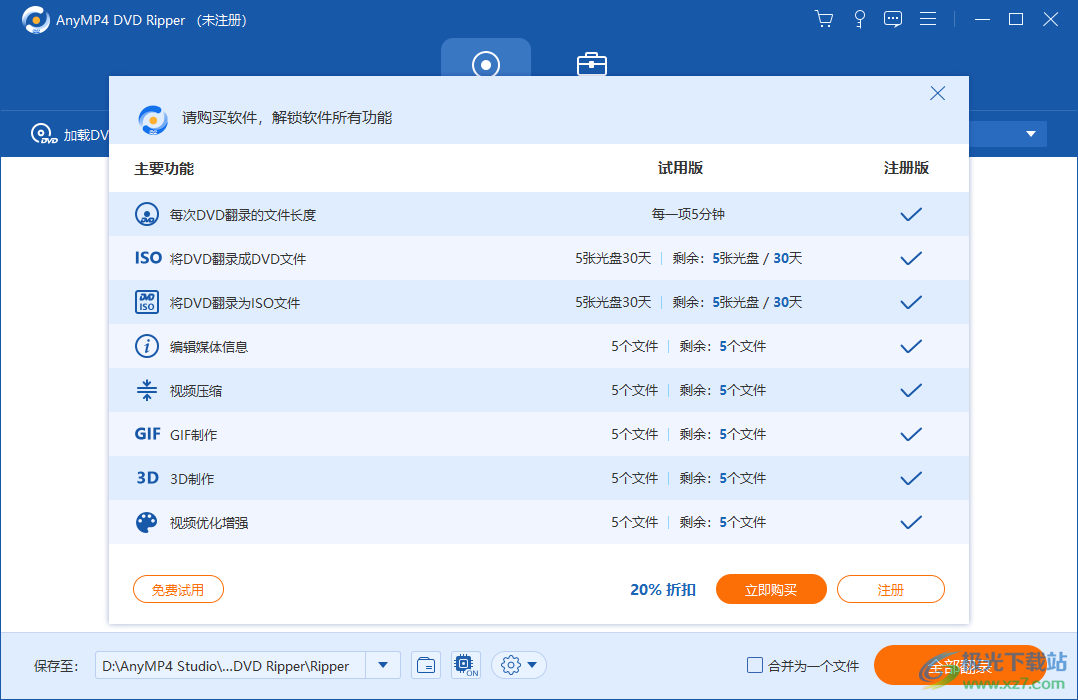Click the 注册 register button

(x=890, y=589)
